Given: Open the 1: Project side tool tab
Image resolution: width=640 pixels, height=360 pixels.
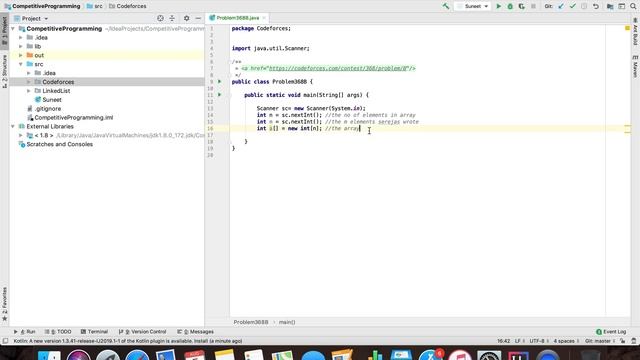Looking at the screenshot, I should pos(4,31).
